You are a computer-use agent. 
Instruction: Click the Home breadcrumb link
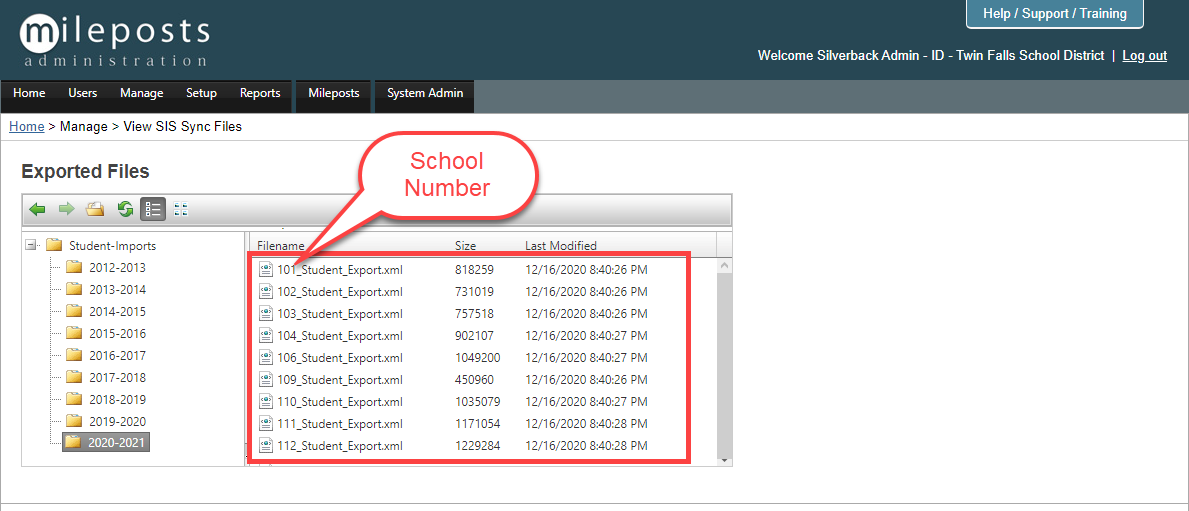coord(27,127)
